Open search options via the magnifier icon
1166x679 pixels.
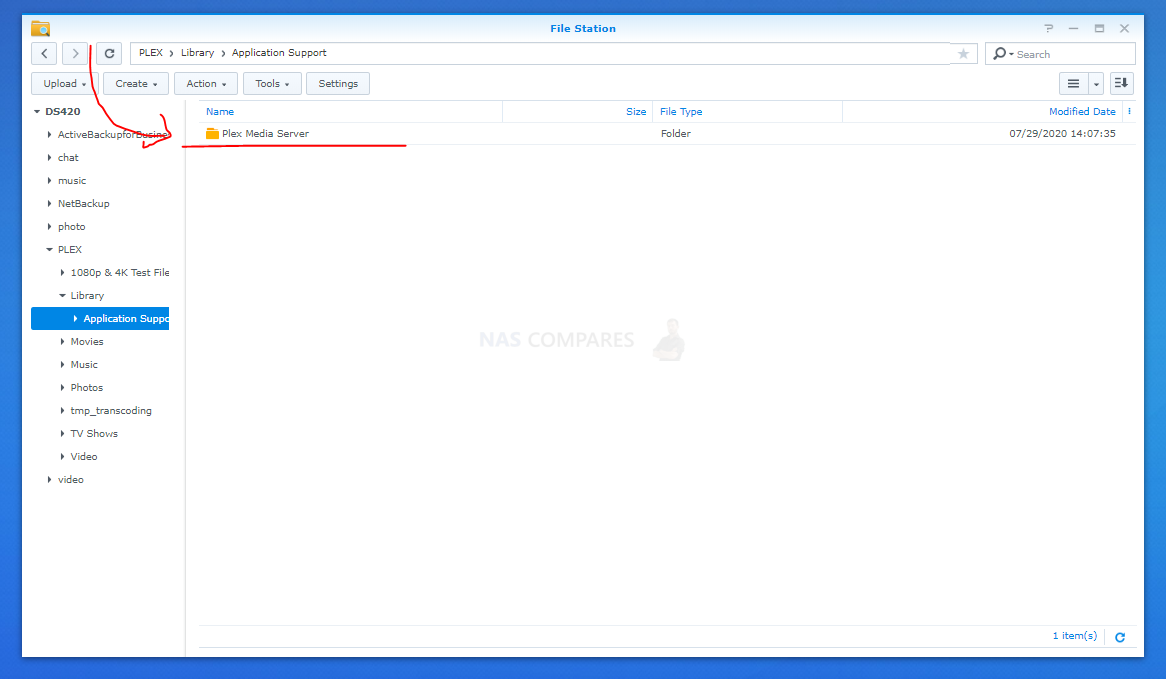[1002, 54]
